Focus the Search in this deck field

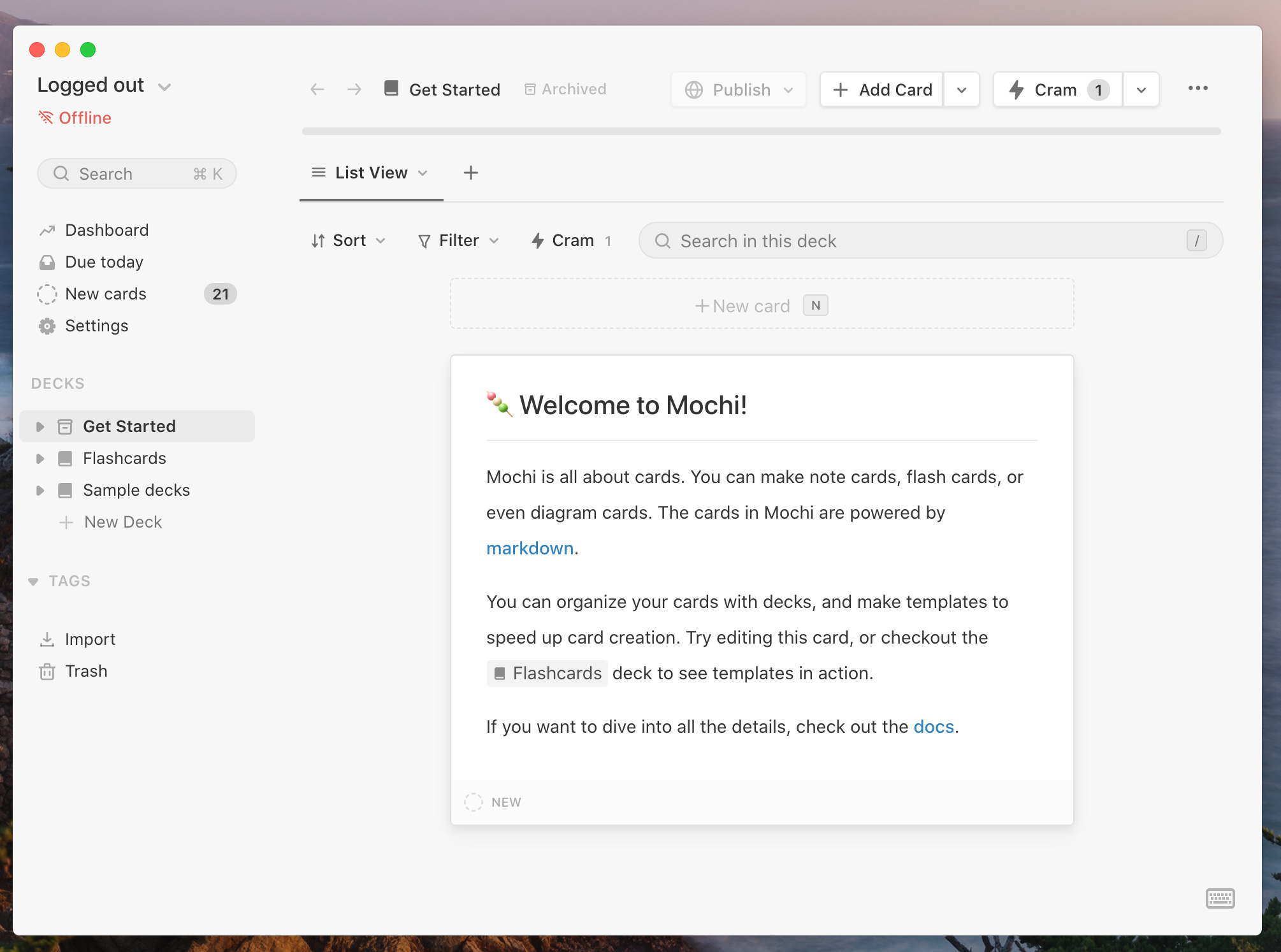click(918, 241)
